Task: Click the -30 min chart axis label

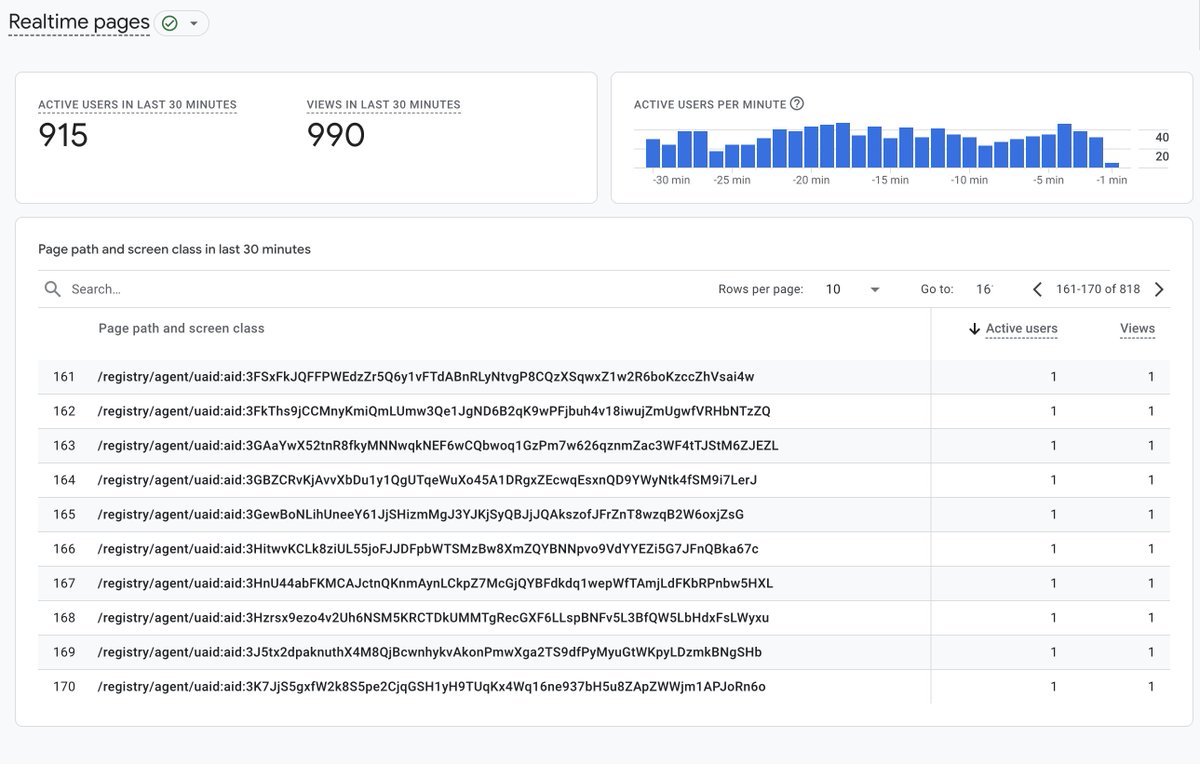Action: tap(672, 180)
